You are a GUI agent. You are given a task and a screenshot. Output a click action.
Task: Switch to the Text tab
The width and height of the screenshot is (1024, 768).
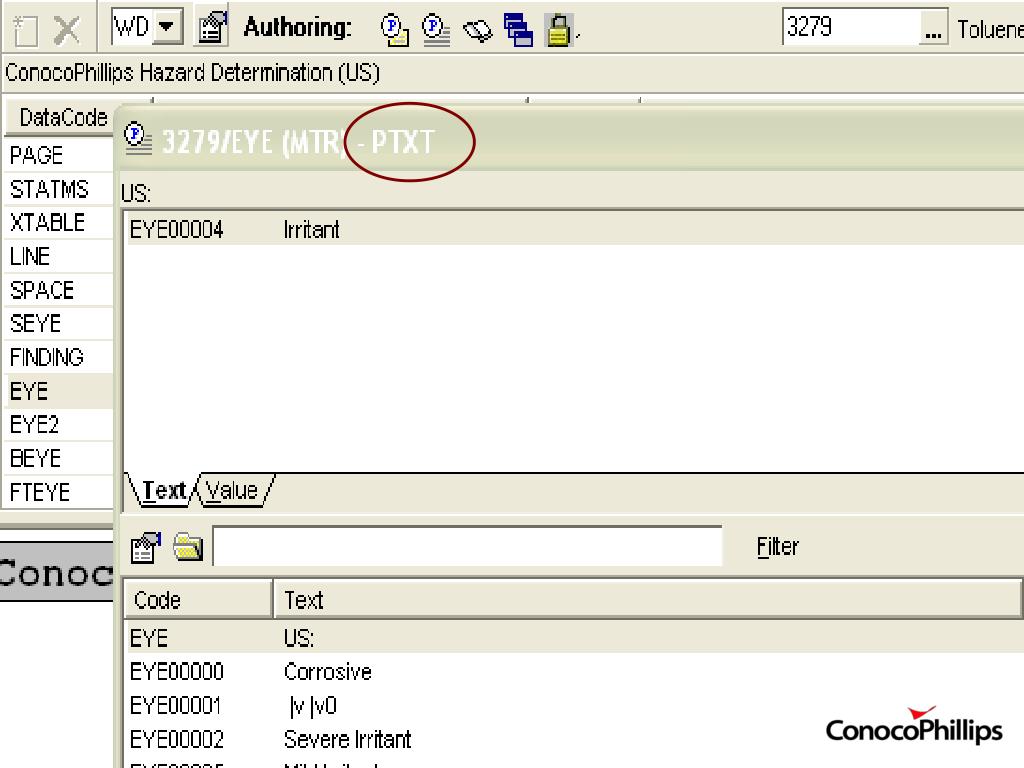pyautogui.click(x=163, y=490)
